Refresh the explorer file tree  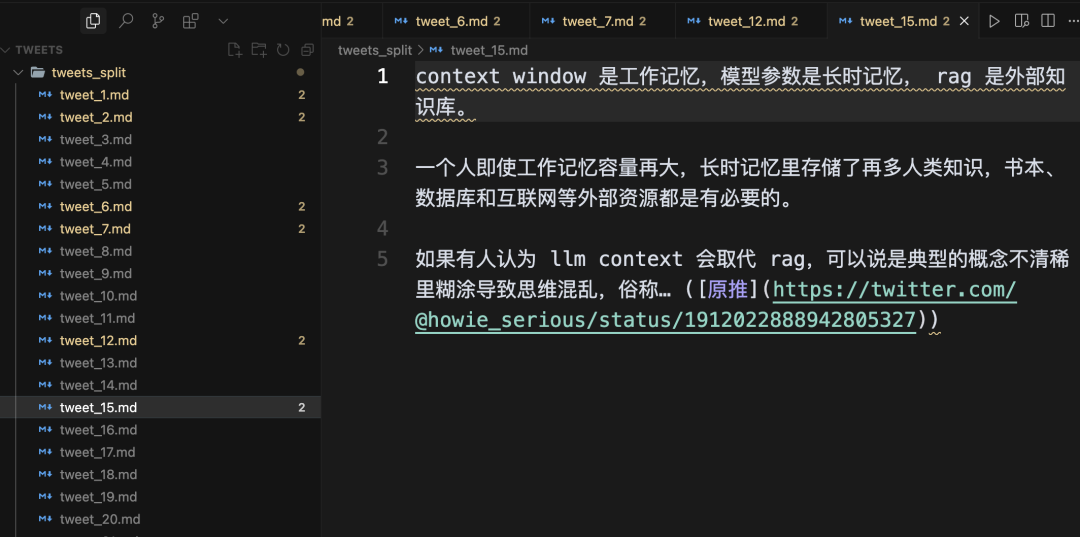[x=283, y=50]
